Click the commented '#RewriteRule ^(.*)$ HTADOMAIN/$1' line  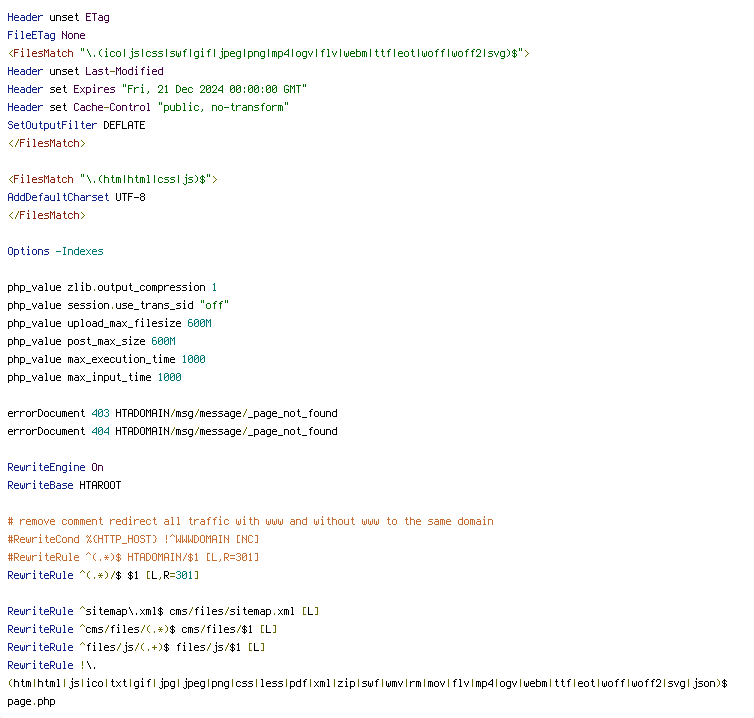pyautogui.click(x=133, y=557)
